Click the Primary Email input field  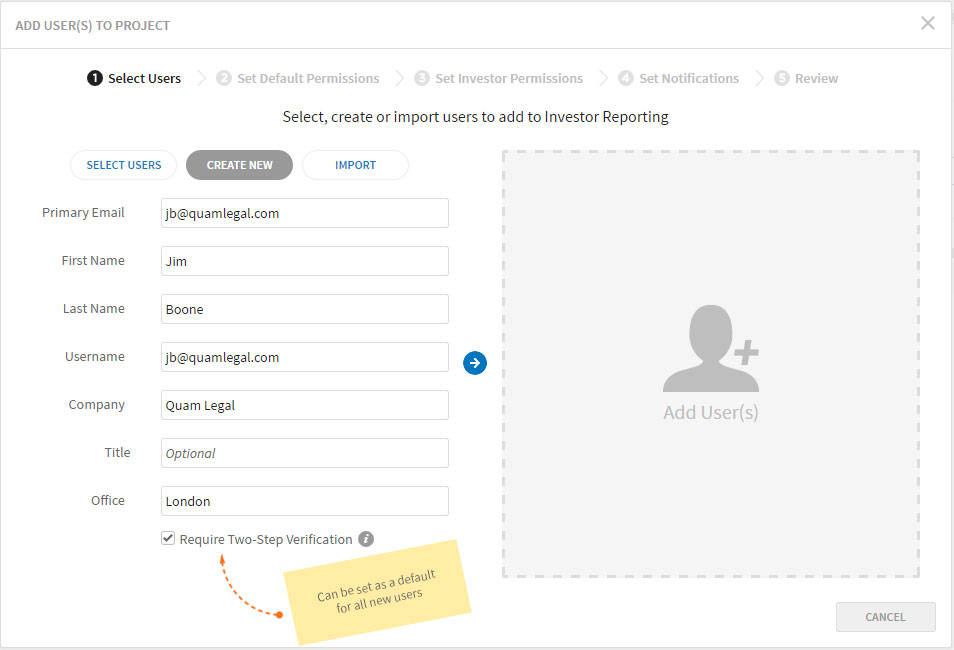pyautogui.click(x=305, y=213)
